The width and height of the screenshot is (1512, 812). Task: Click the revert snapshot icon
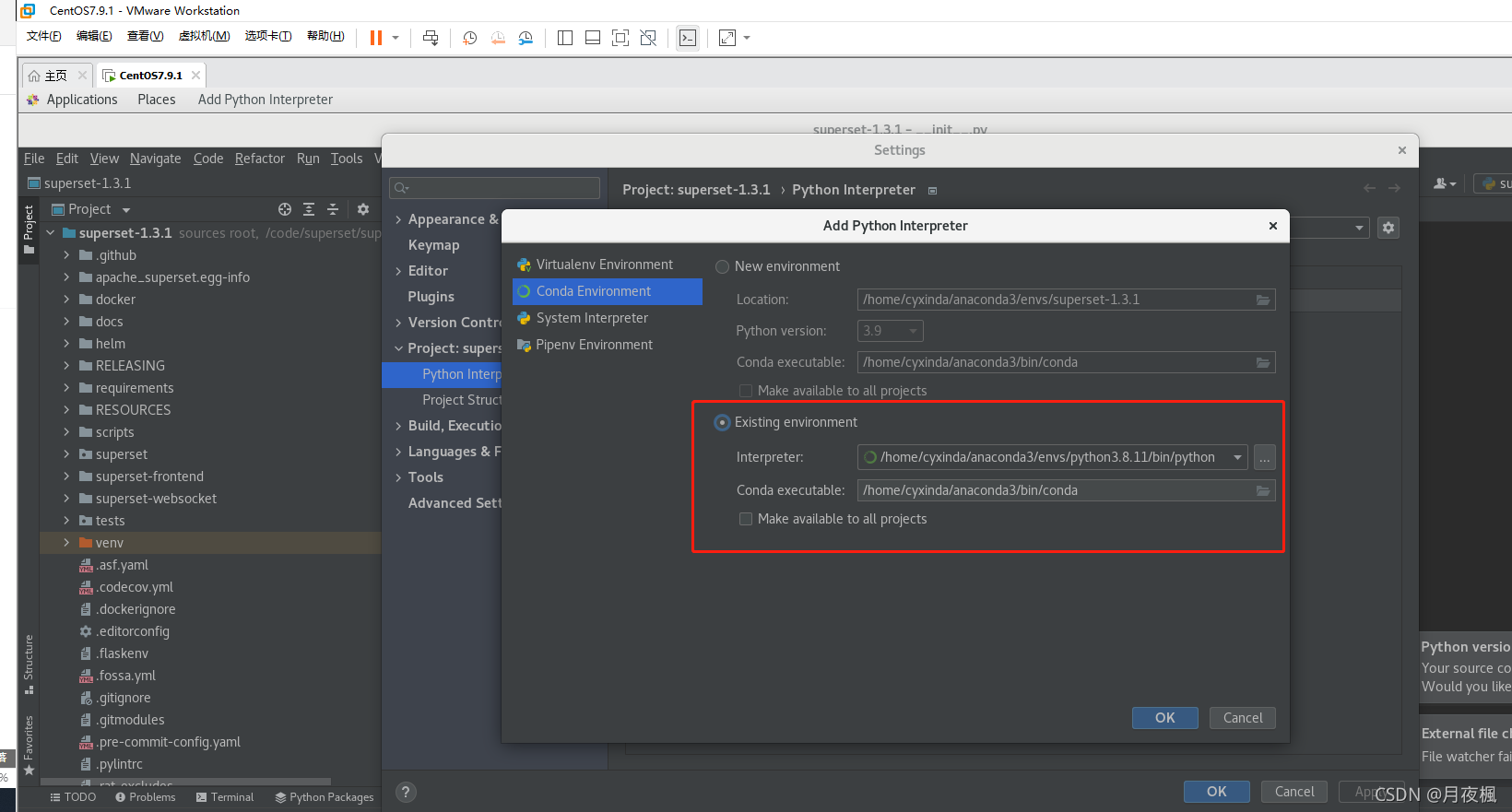(498, 38)
